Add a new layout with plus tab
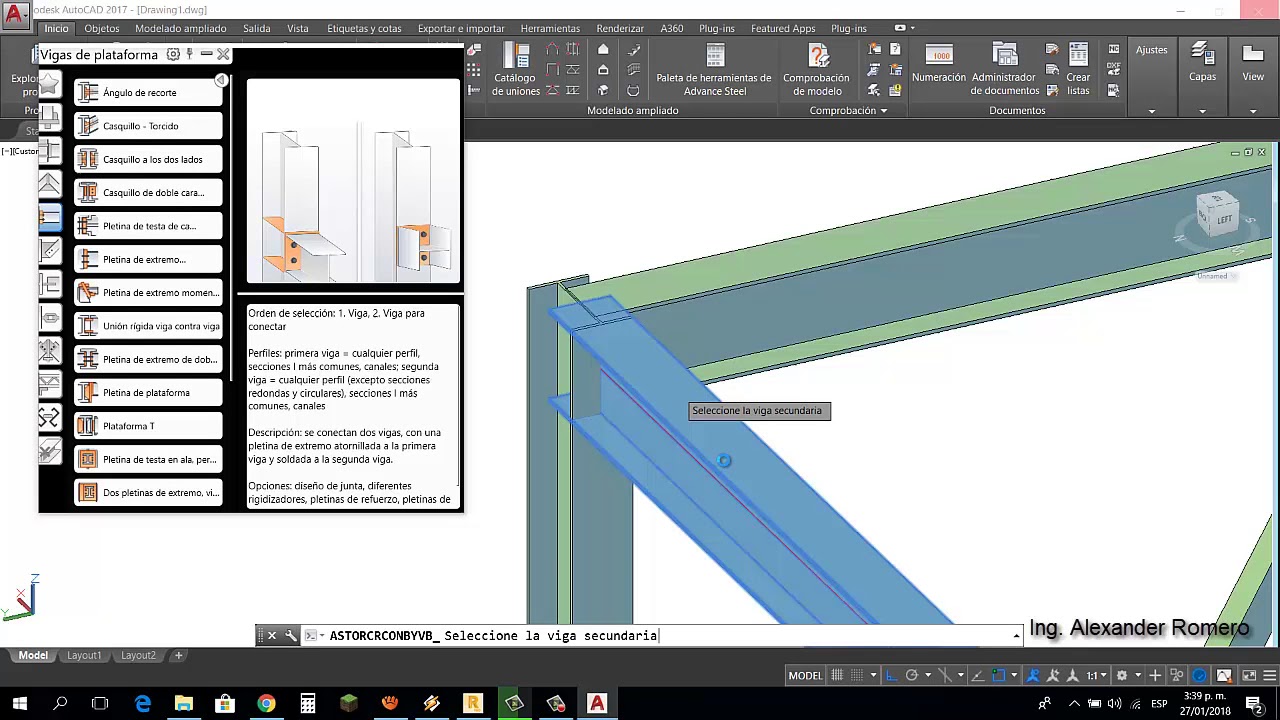The width and height of the screenshot is (1280, 720). pyautogui.click(x=178, y=656)
